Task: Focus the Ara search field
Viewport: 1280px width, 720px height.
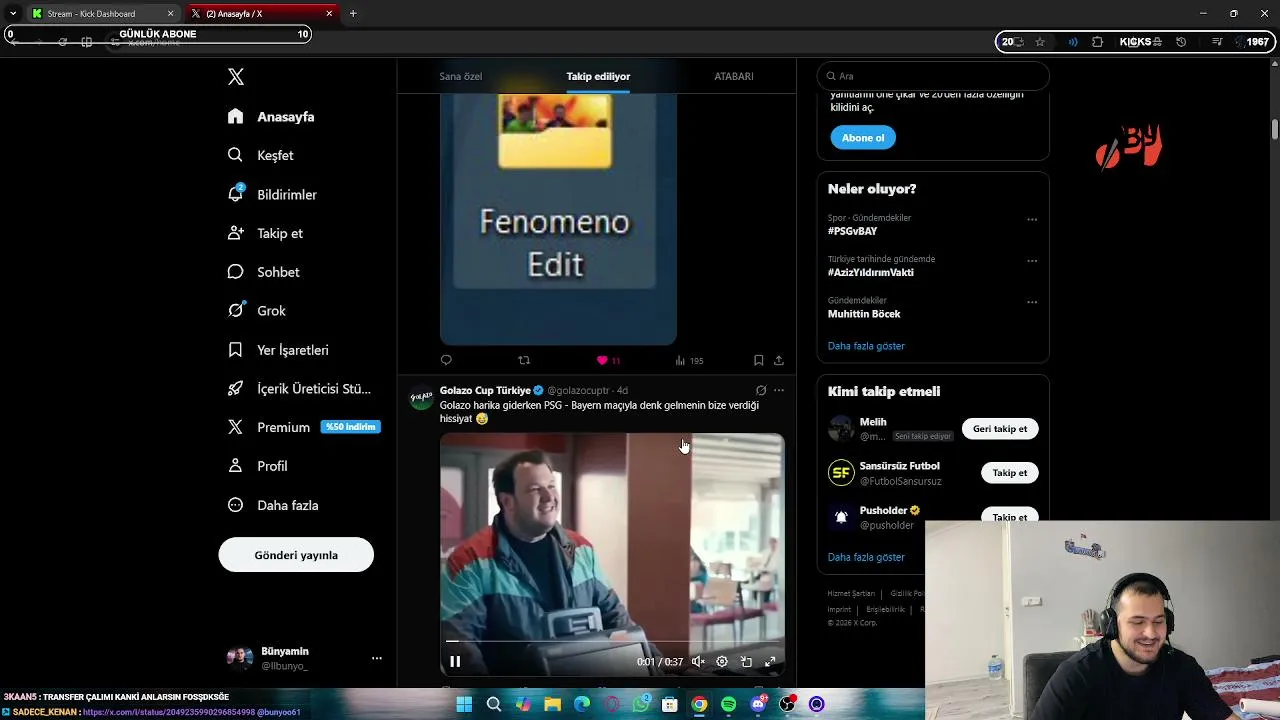Action: click(x=933, y=76)
